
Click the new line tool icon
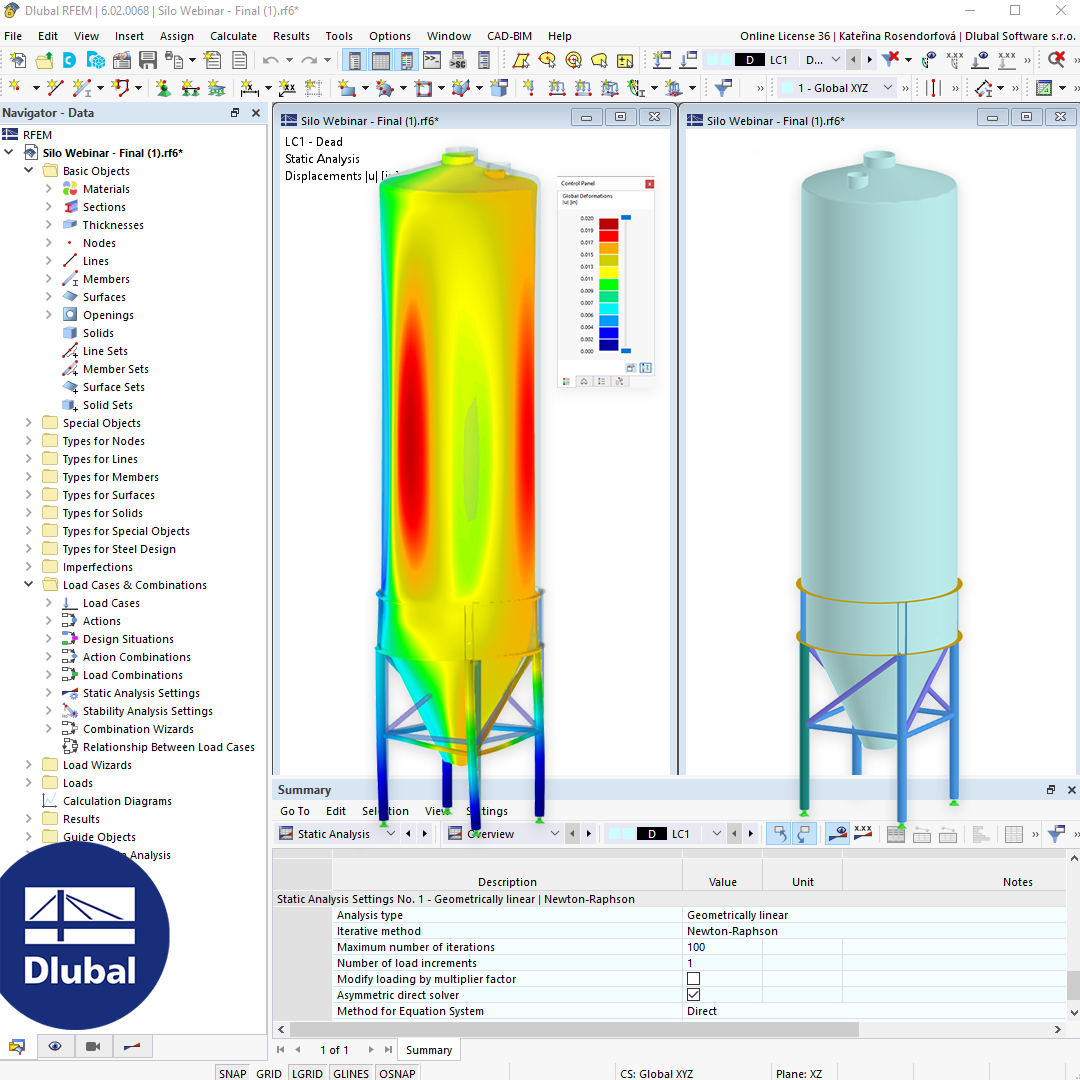(x=54, y=87)
